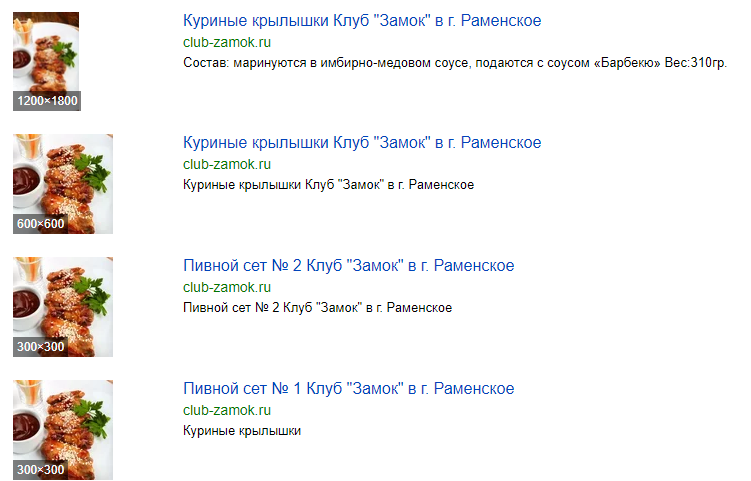Click the 1200×1800 size badge

[x=46, y=101]
